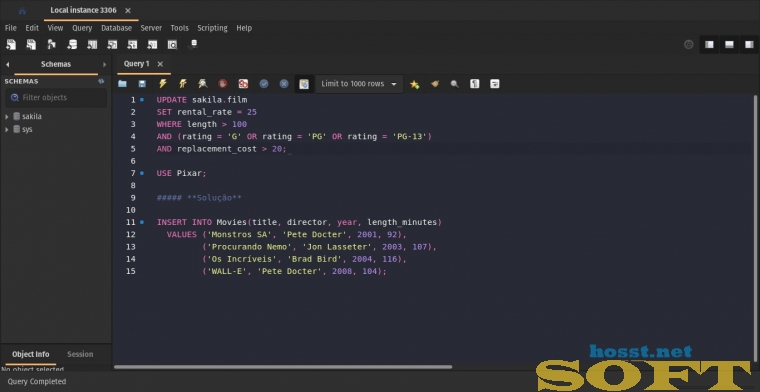
Task: Select the Schemas sidebar tab
Action: coord(56,64)
